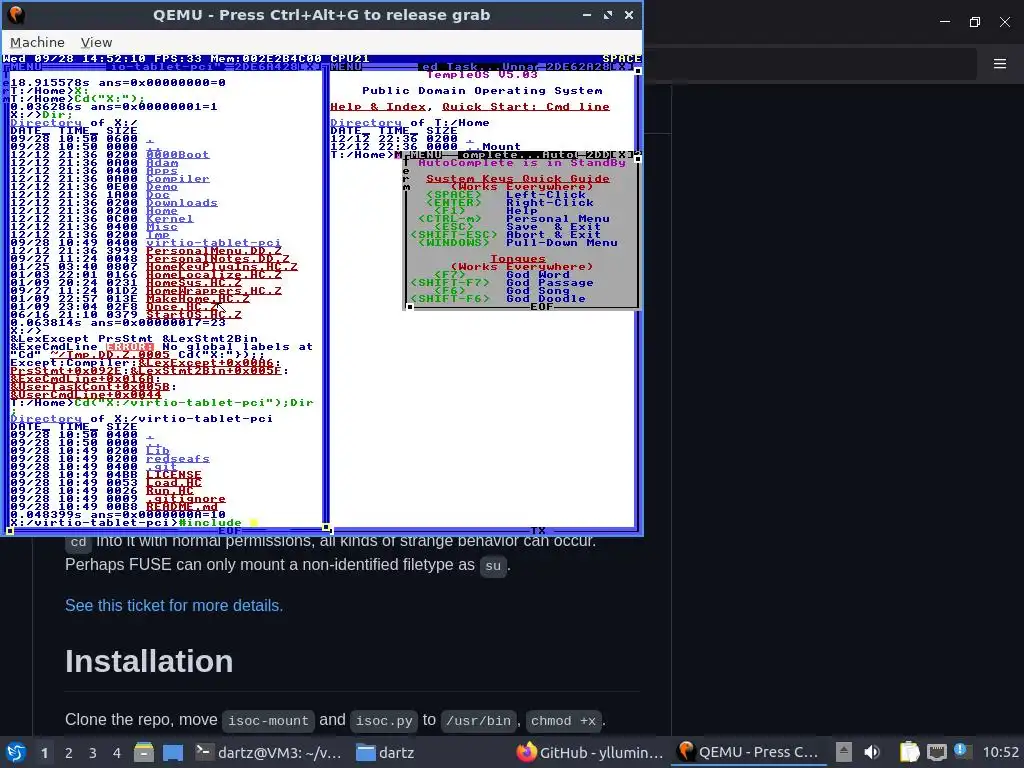Open HomeKeyPlugIns.HC.Z file link
The height and width of the screenshot is (768, 1024).
(221, 266)
